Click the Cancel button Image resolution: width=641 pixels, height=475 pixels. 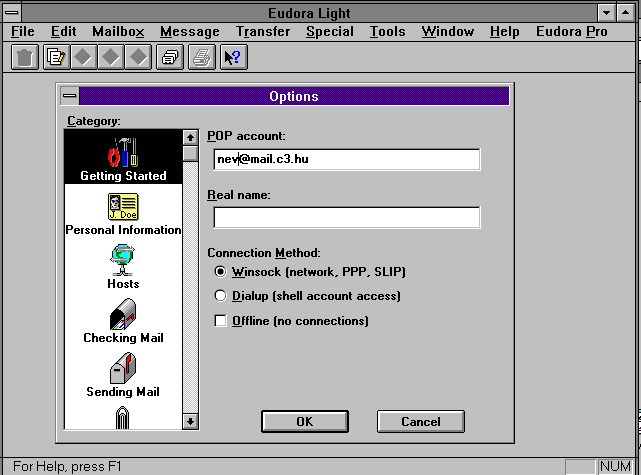tap(421, 421)
